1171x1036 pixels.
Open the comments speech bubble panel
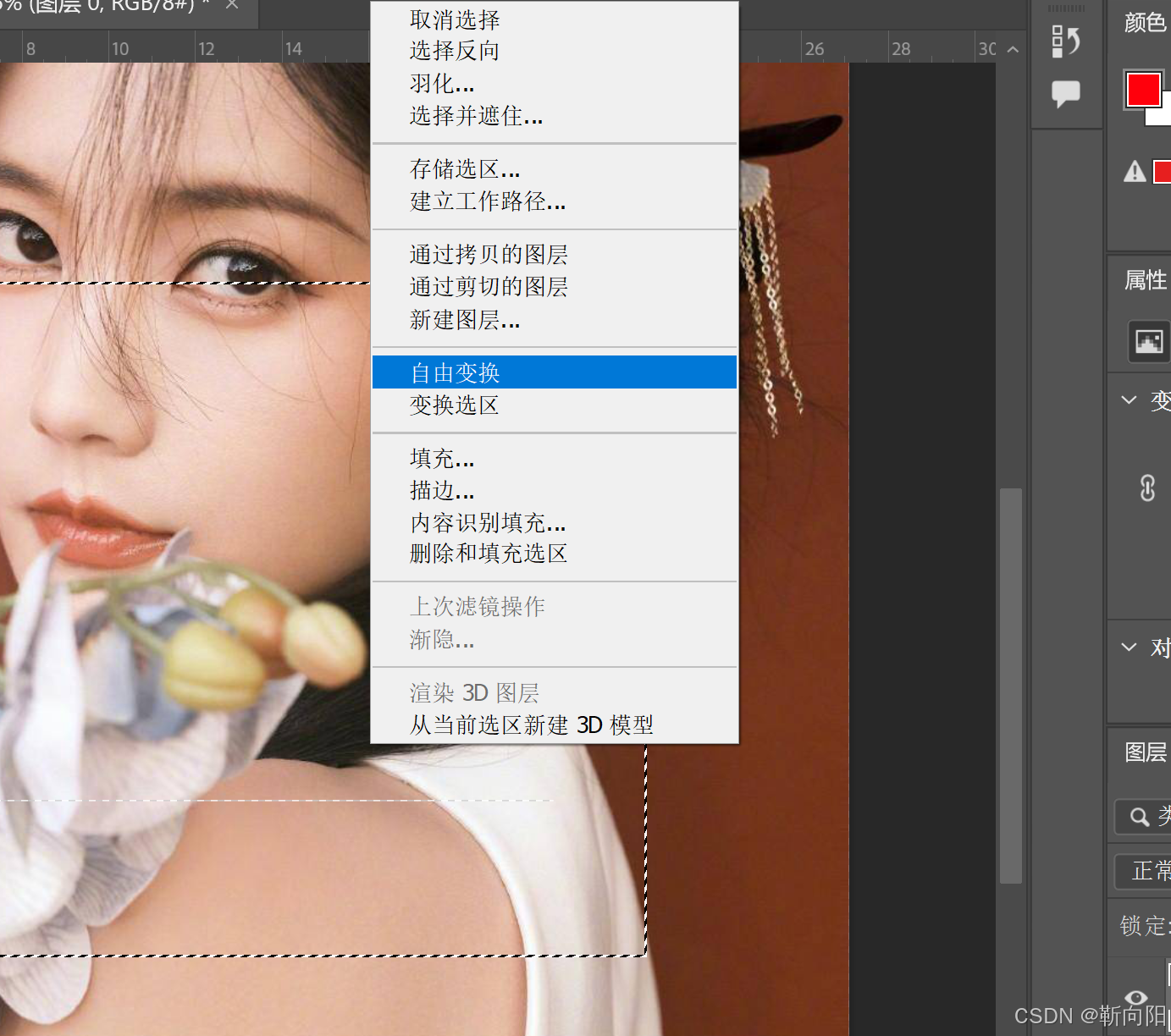coord(1066,93)
